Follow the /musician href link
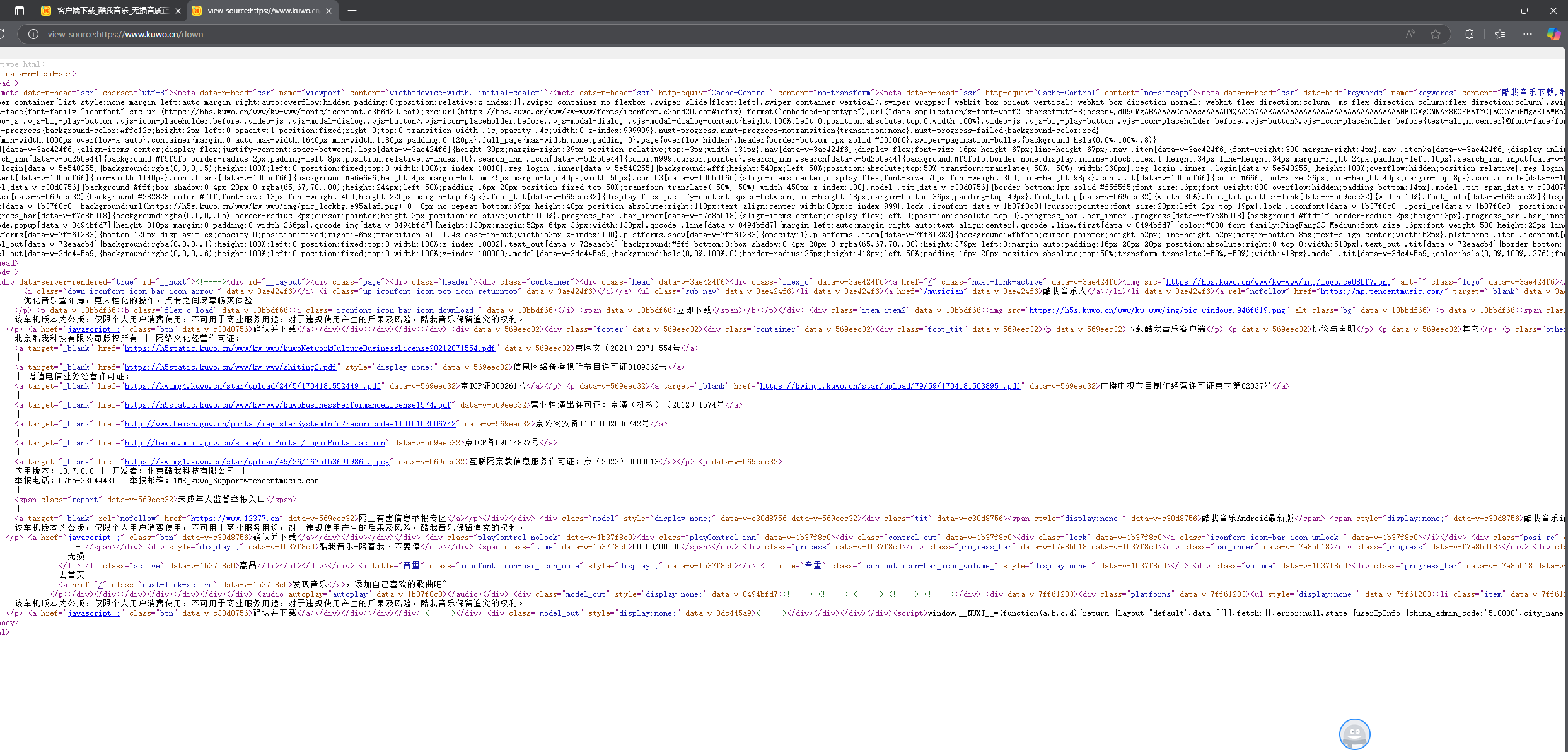This screenshot has height=752, width=1568. tap(943, 291)
